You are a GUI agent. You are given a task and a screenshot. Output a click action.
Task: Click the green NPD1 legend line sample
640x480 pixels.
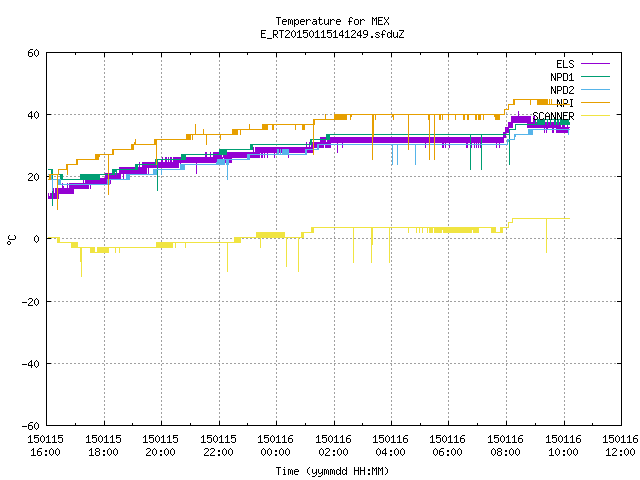595,77
